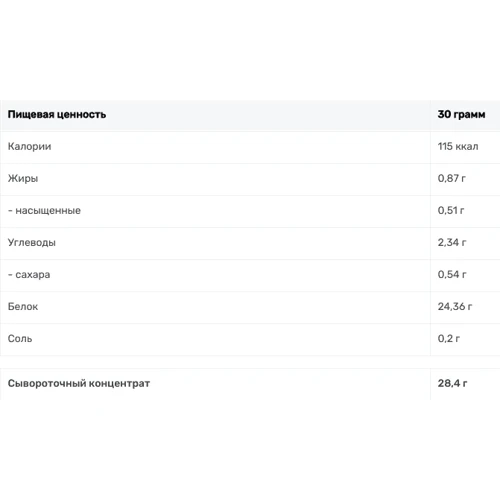Select the 'Жиры' row label

click(x=23, y=178)
